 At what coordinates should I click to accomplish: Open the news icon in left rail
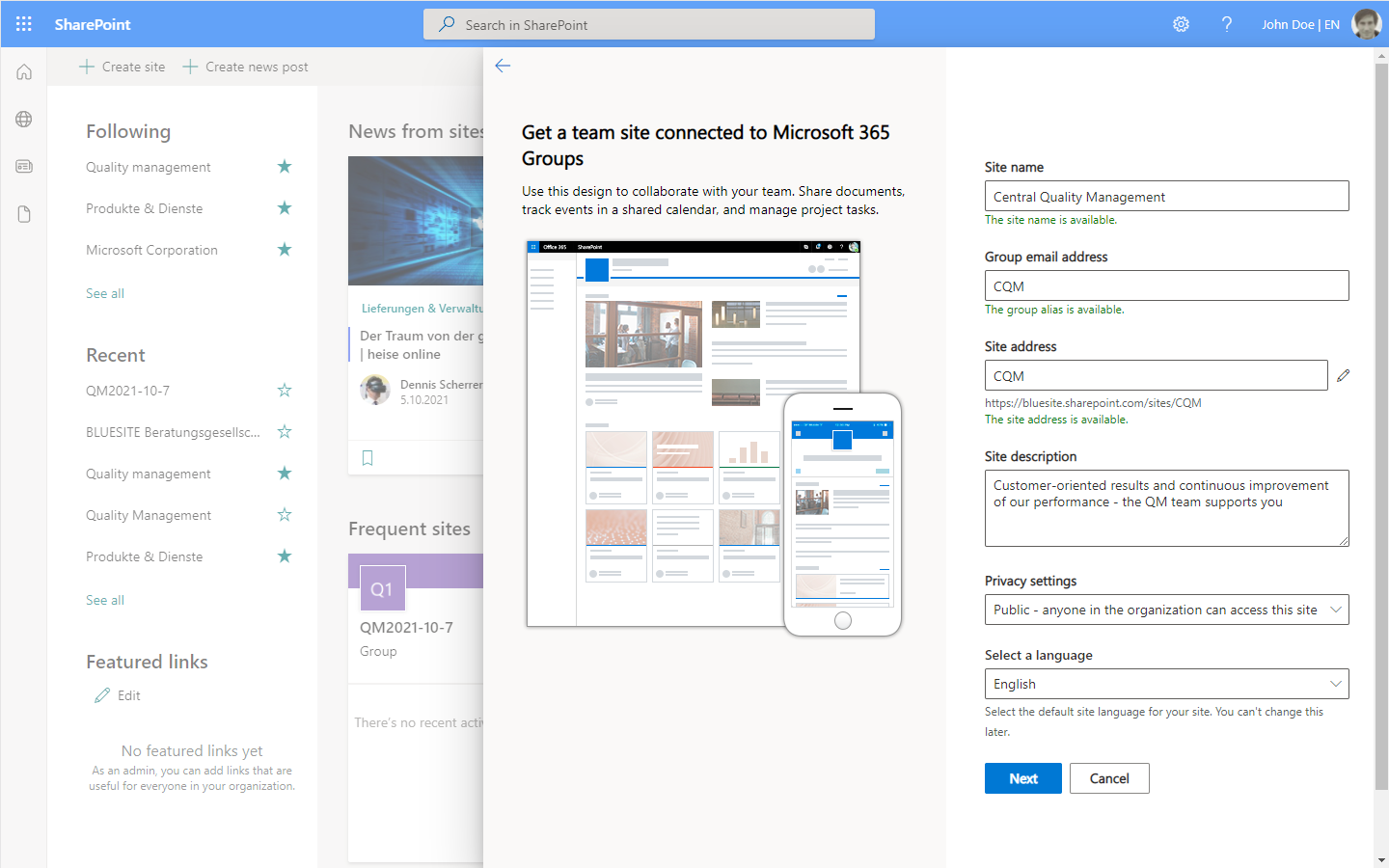[24, 167]
